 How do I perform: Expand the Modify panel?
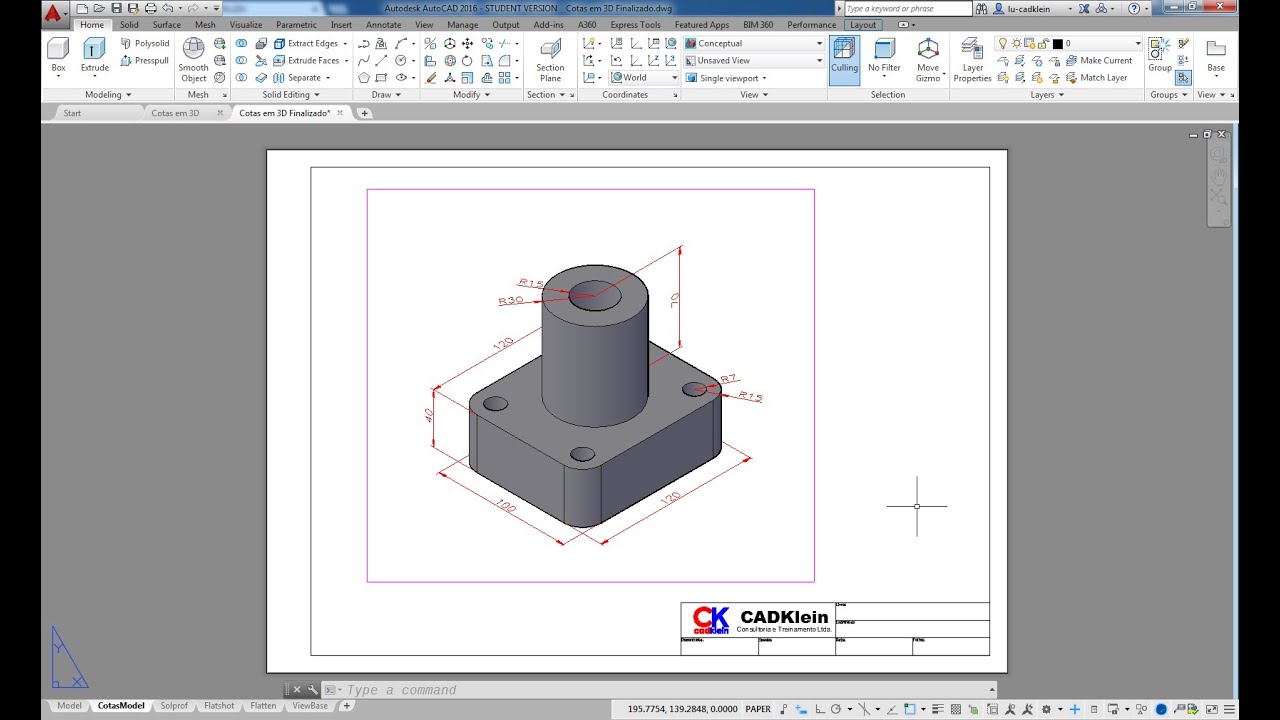tap(472, 95)
